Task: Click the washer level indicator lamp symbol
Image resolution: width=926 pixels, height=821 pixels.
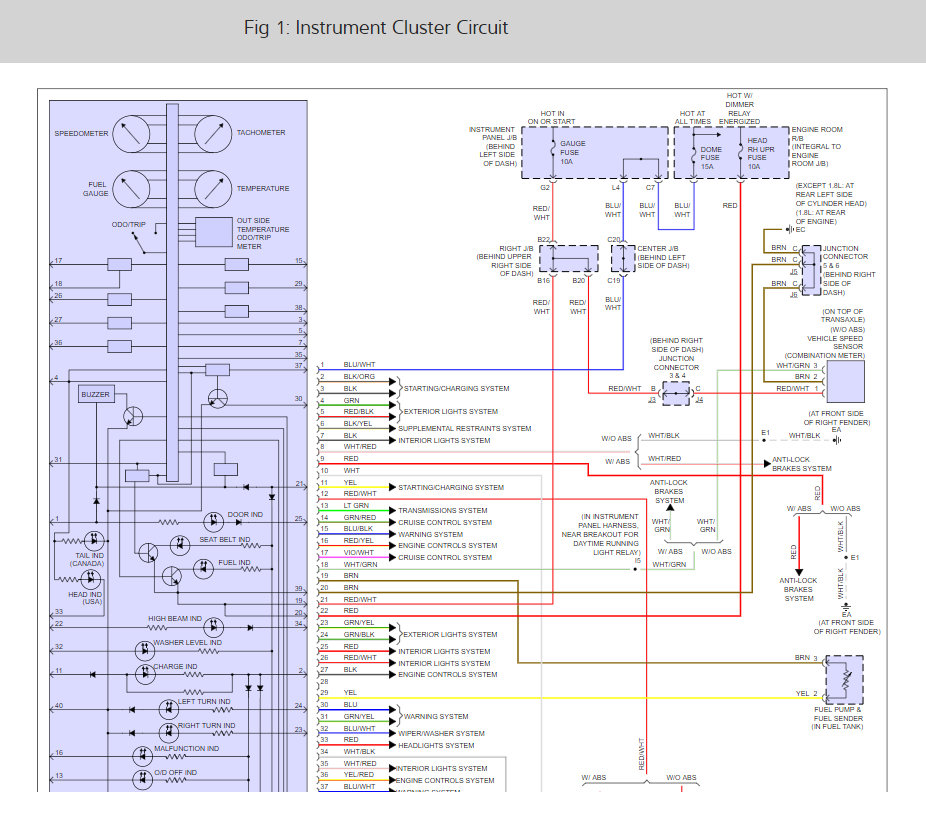Action: (145, 650)
